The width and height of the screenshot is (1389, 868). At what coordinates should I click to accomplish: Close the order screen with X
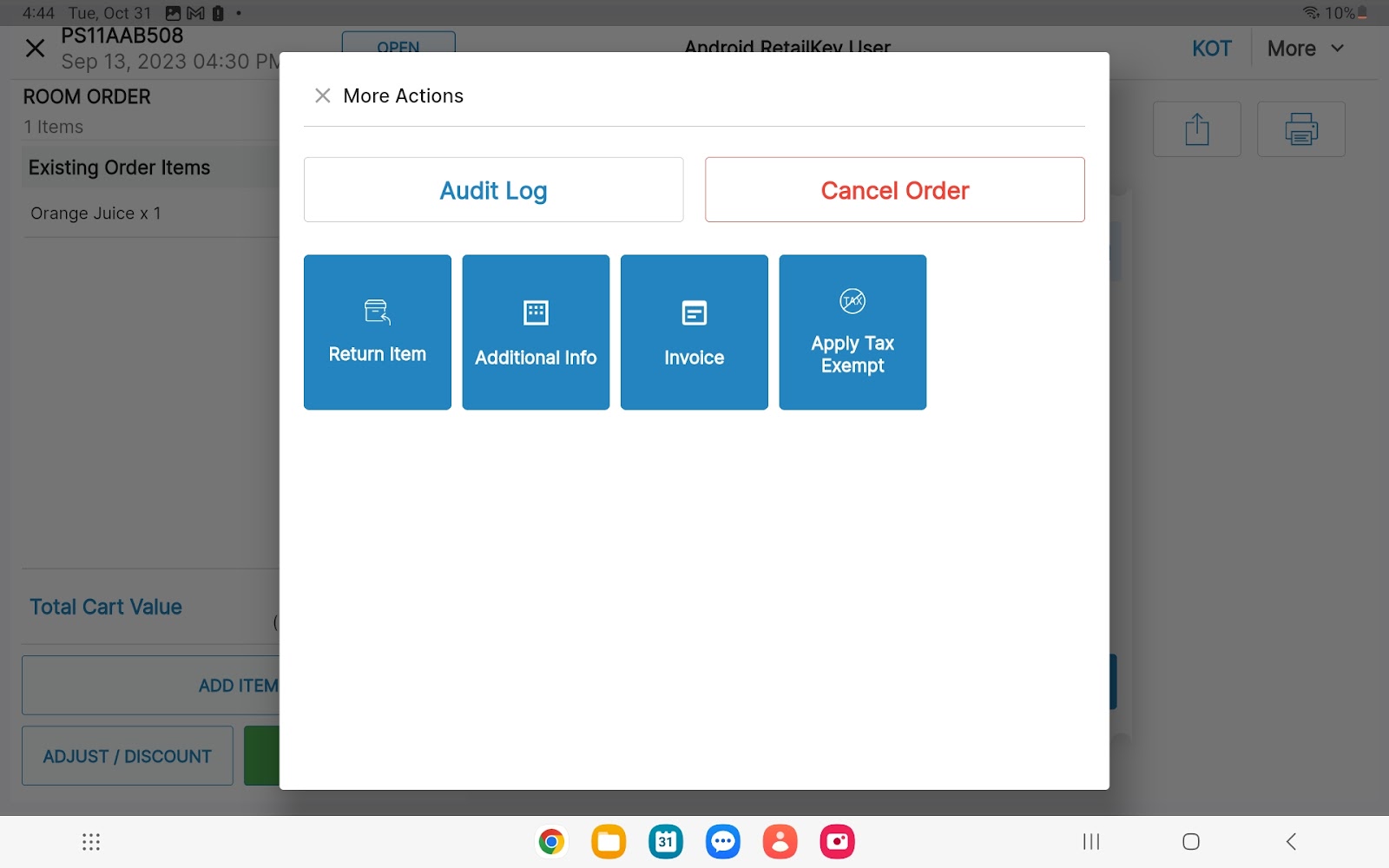(x=35, y=49)
